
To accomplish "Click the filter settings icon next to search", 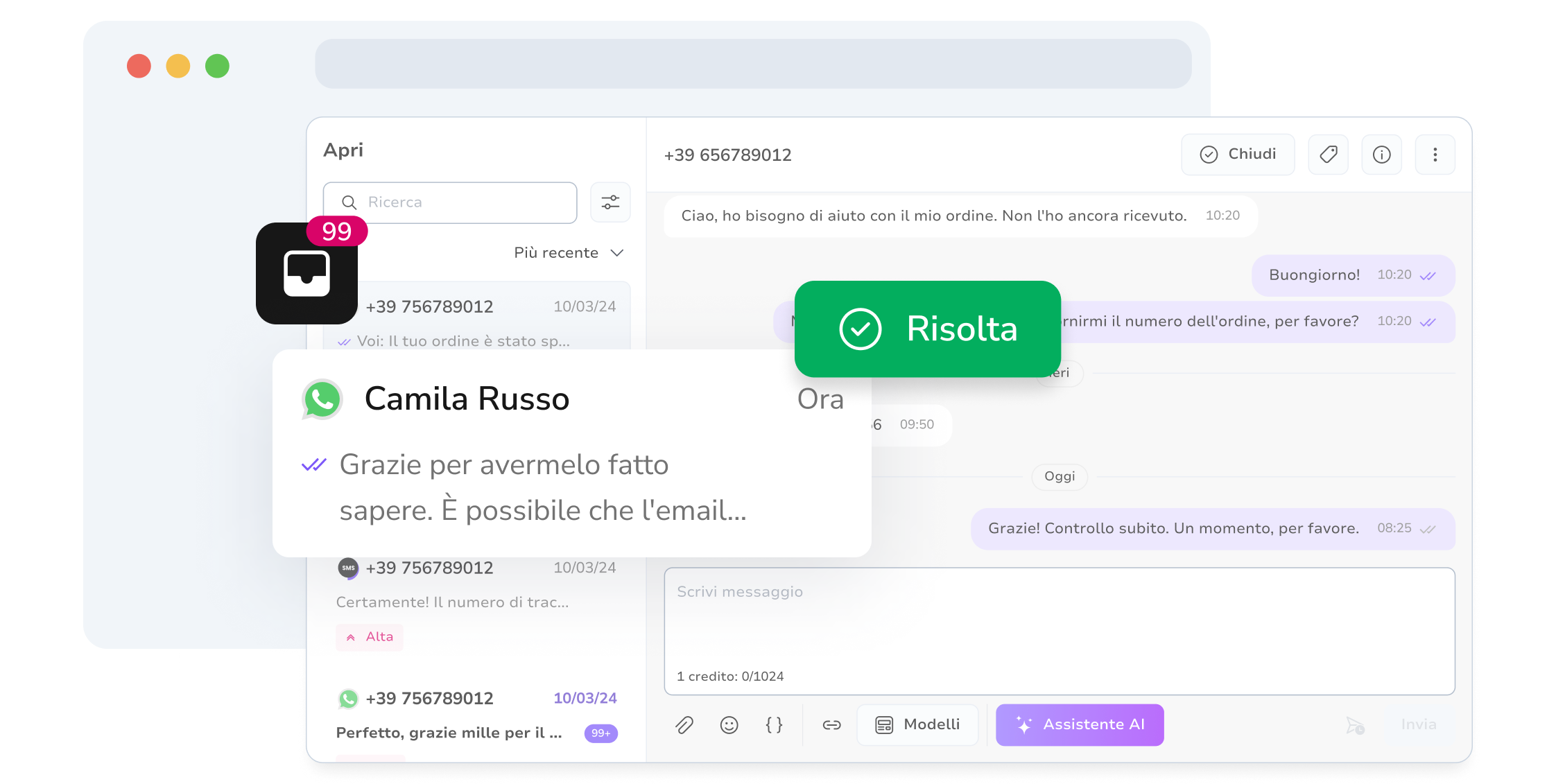I will click(610, 202).
